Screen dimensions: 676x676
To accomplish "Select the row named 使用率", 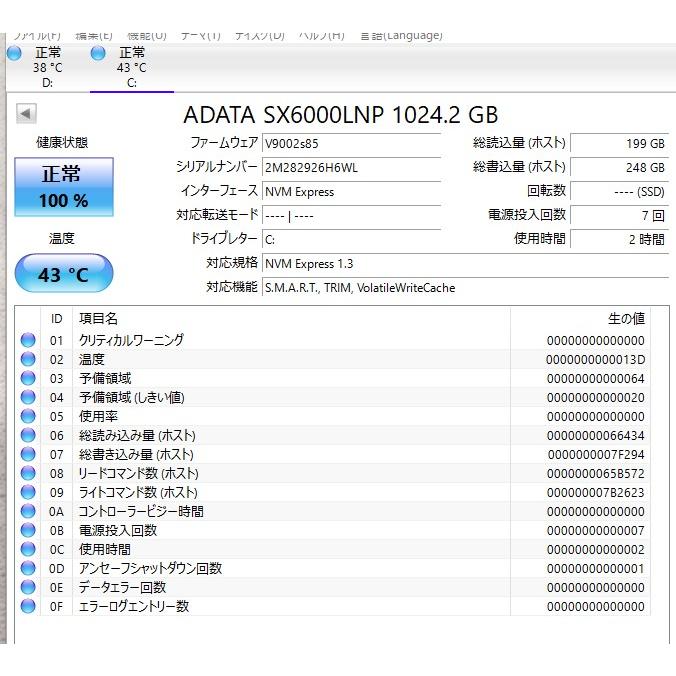I will point(332,416).
